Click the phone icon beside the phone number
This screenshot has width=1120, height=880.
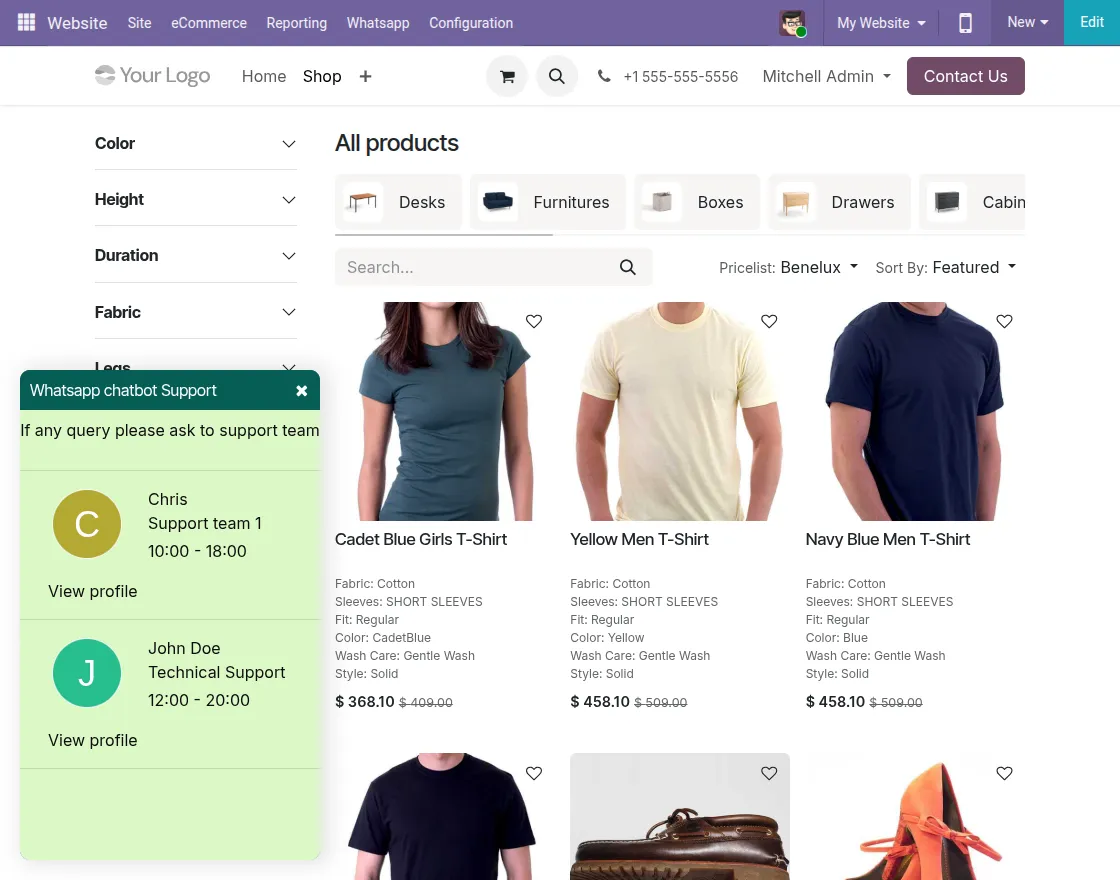tap(604, 76)
